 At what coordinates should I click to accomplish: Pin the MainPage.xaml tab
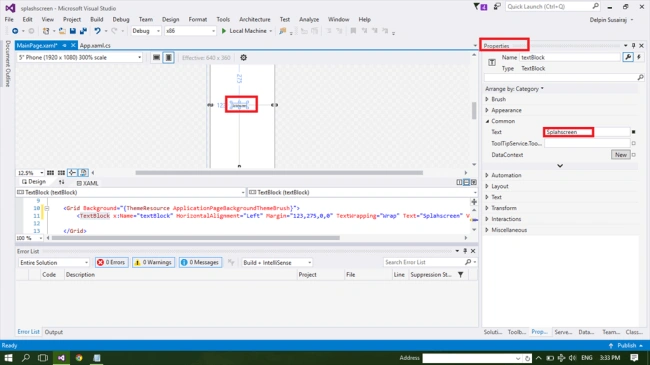pos(64,45)
